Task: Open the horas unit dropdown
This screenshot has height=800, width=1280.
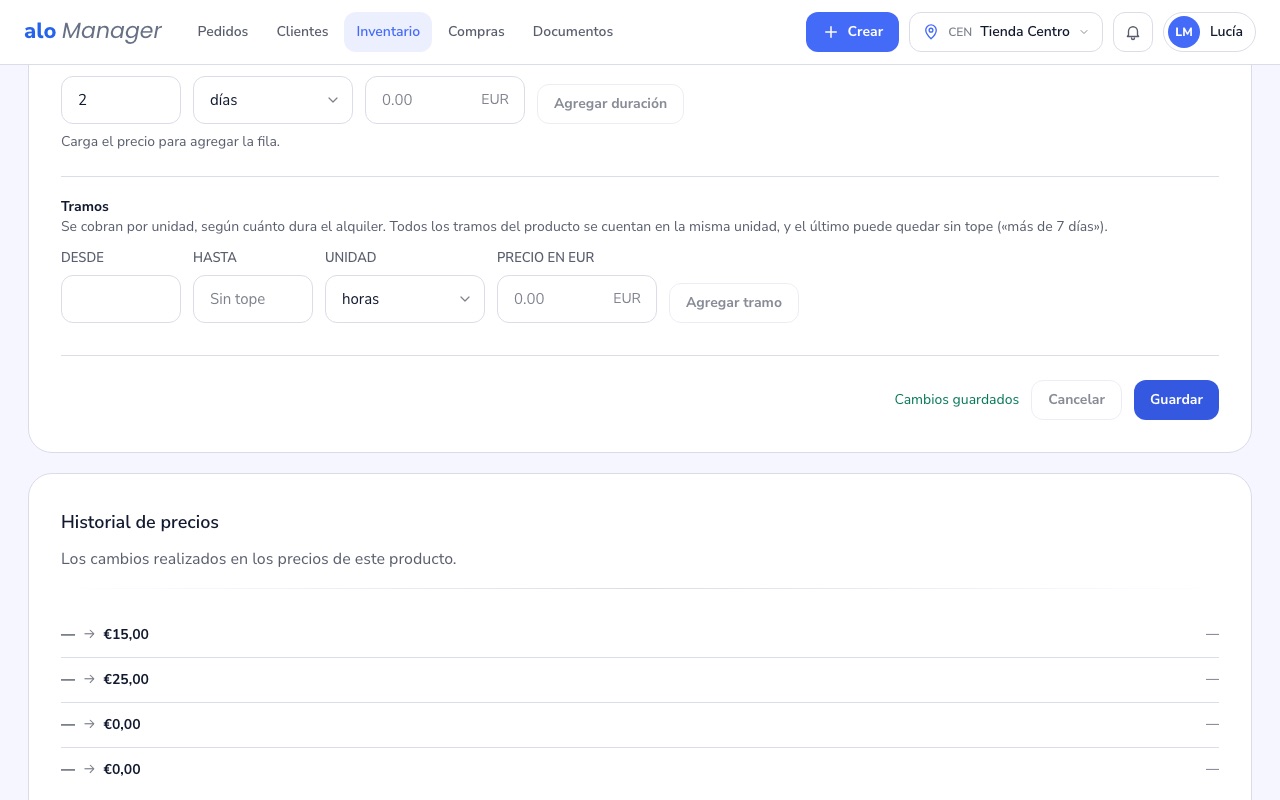Action: 405,299
